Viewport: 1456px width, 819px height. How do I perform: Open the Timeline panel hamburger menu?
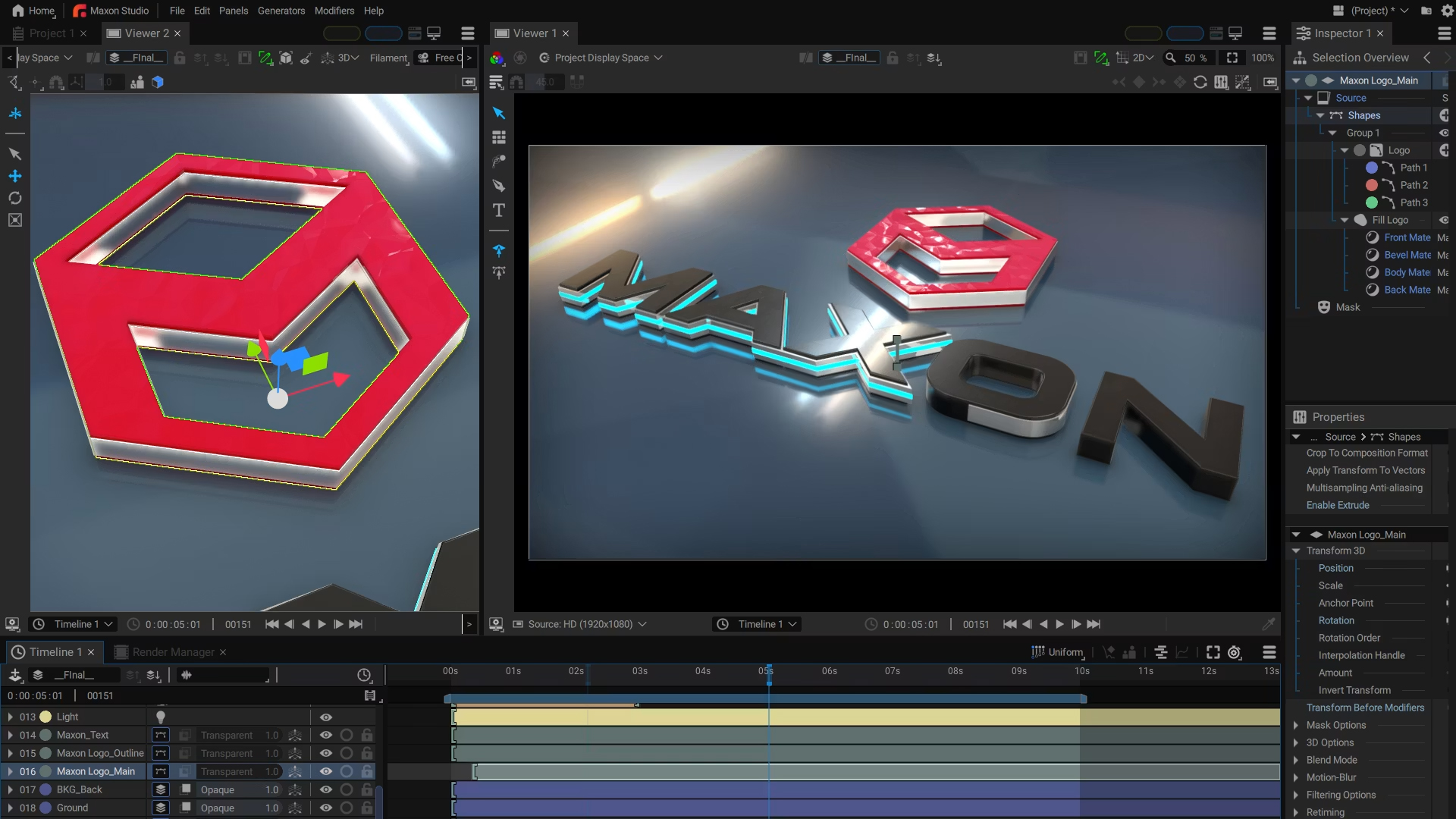tap(1269, 652)
